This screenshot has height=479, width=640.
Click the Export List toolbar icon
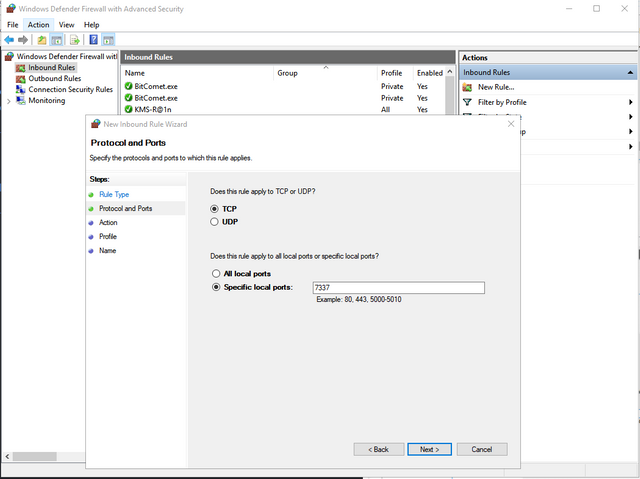pyautogui.click(x=74, y=40)
